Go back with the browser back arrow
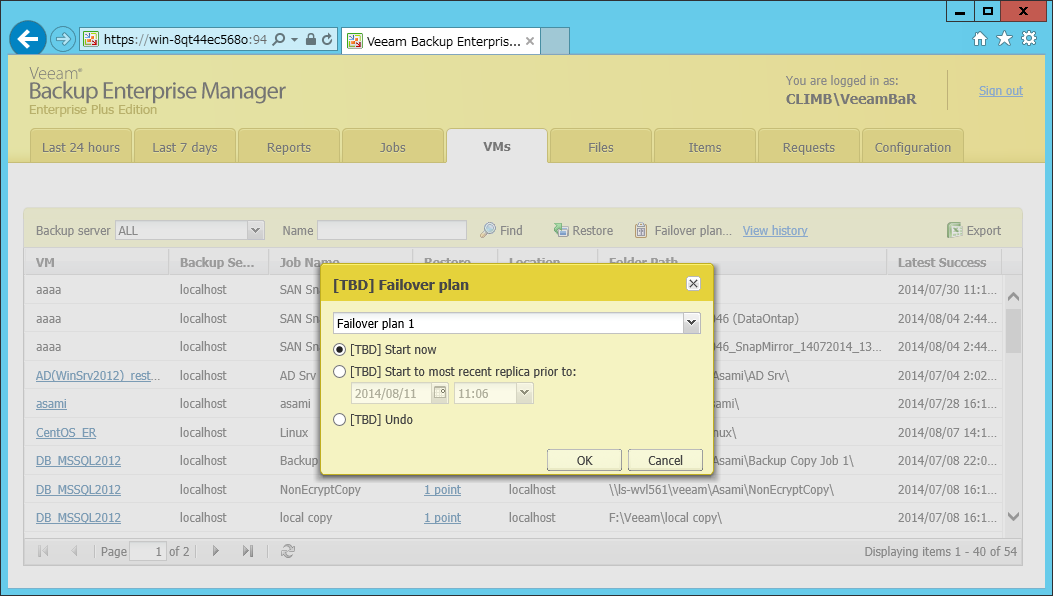 click(x=28, y=39)
